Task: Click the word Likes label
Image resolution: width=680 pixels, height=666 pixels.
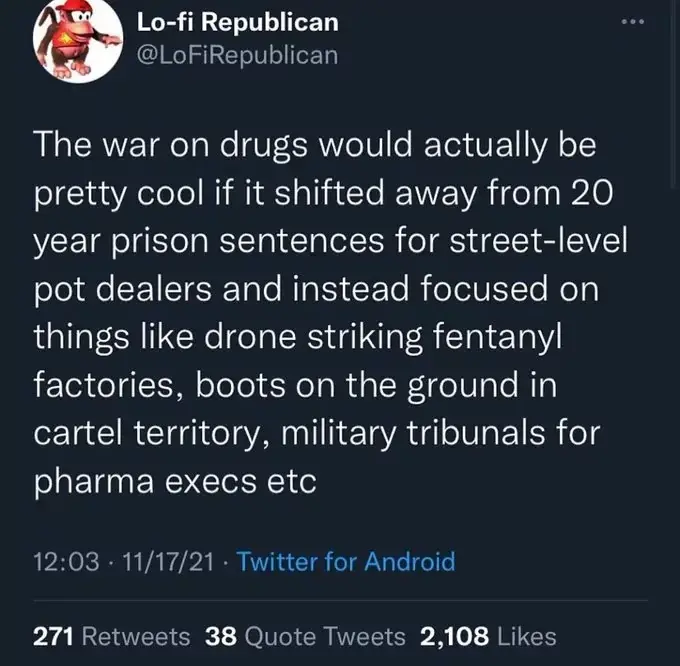Action: [x=526, y=636]
